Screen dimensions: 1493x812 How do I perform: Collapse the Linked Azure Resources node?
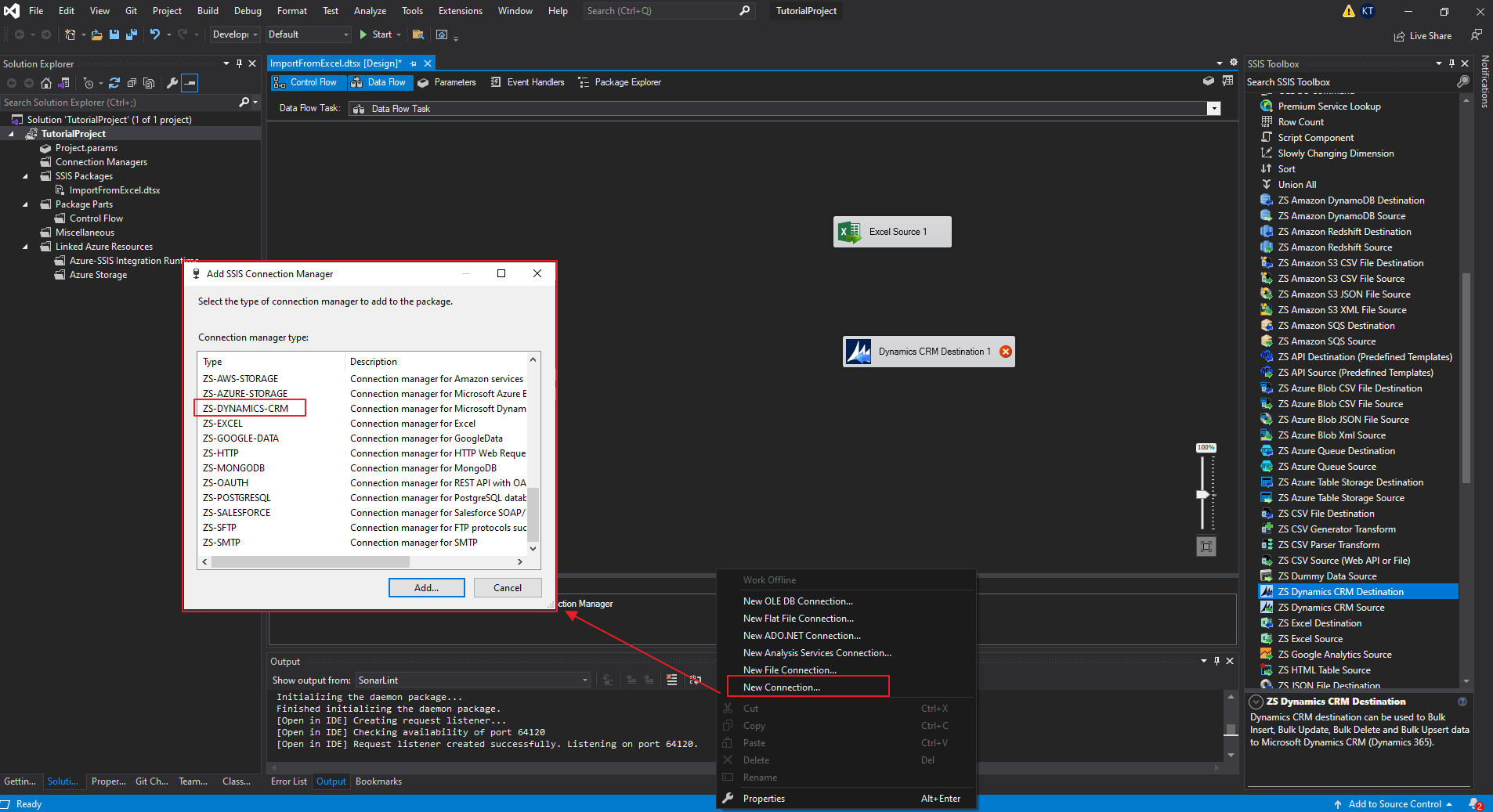click(x=26, y=246)
